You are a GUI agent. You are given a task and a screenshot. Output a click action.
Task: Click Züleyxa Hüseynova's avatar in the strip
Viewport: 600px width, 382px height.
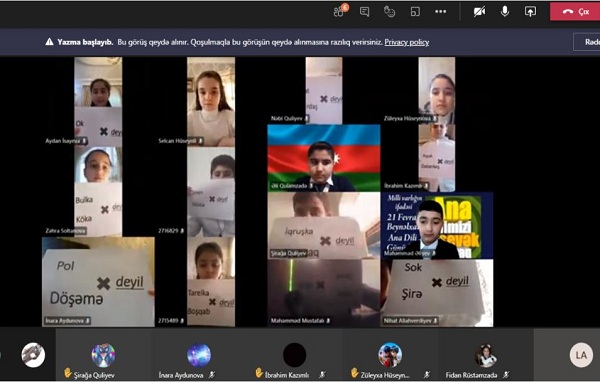[x=390, y=355]
